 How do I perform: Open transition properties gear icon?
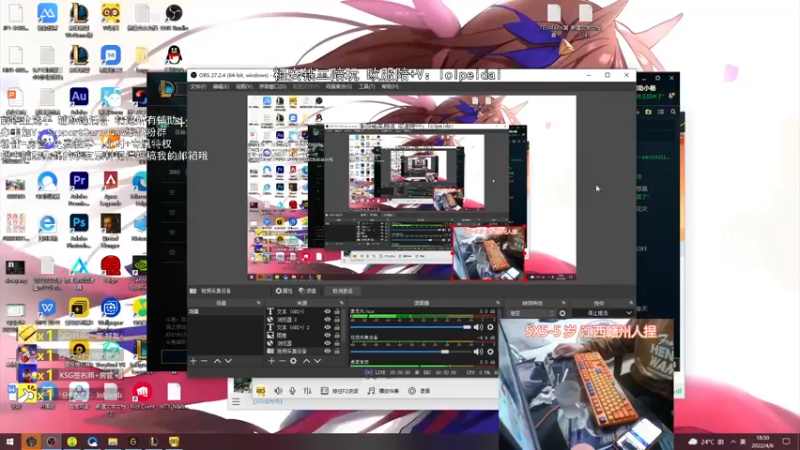coord(562,313)
